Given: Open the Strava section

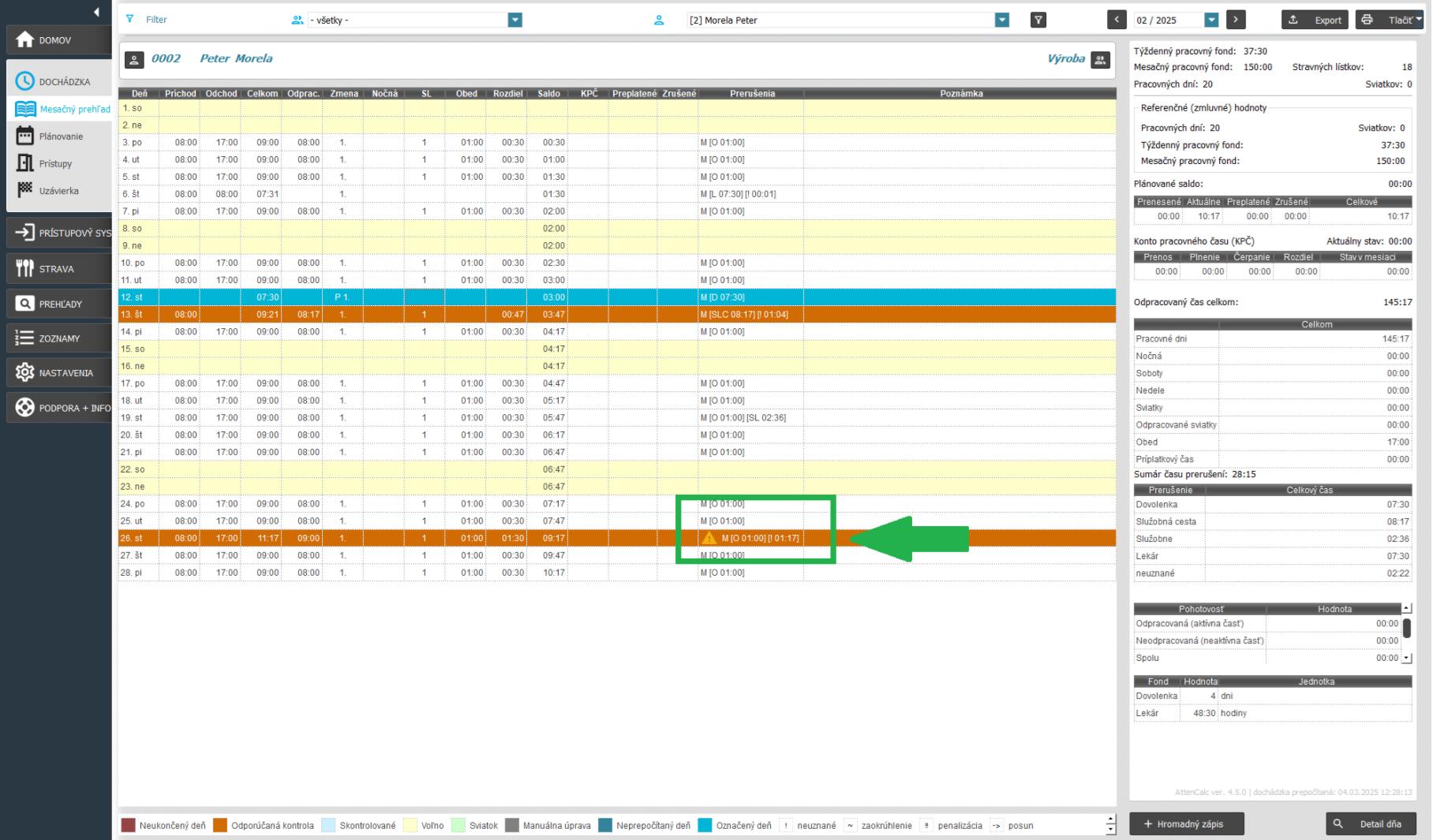Looking at the screenshot, I should coord(57,269).
